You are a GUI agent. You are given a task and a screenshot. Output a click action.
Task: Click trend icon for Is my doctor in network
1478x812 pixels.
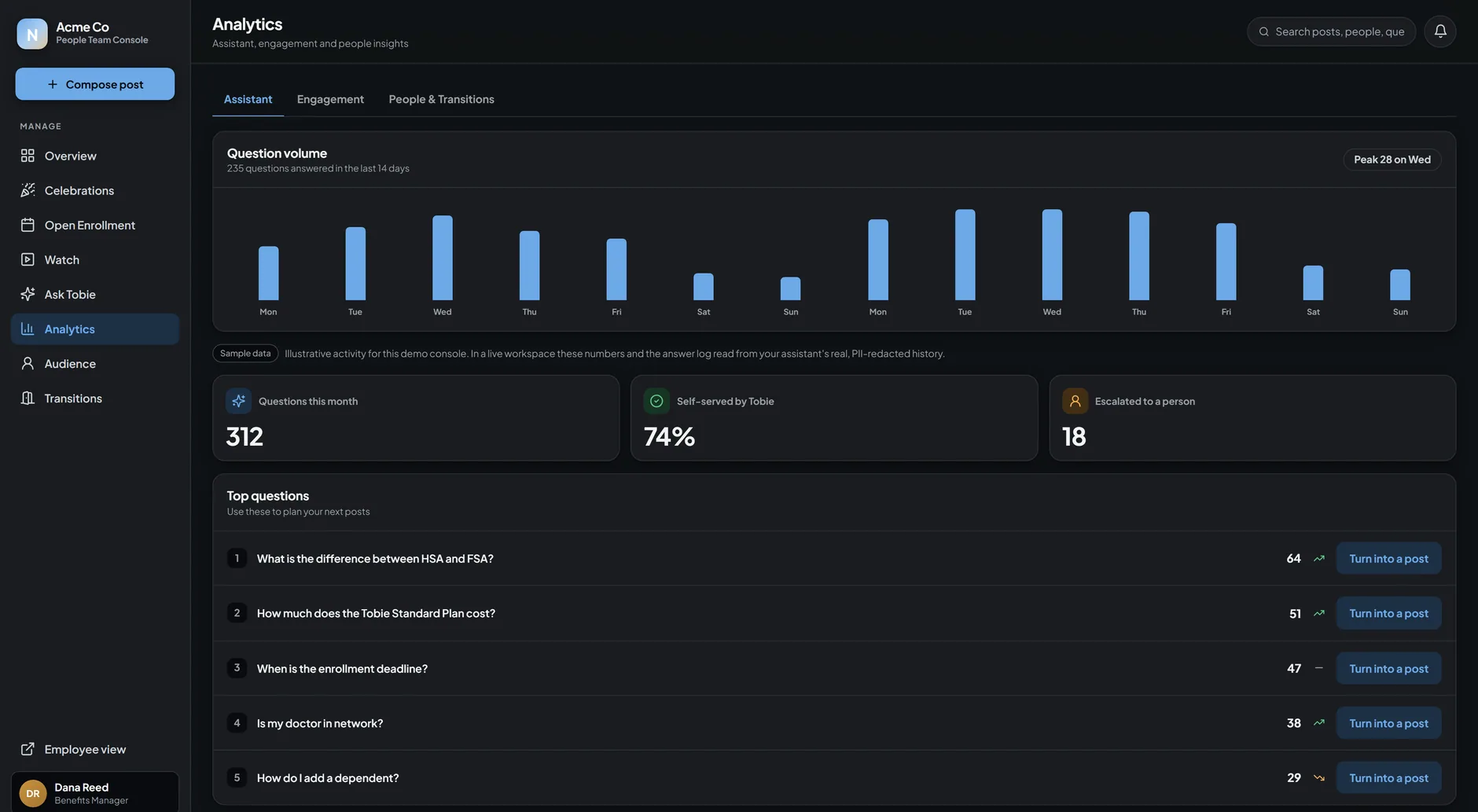point(1319,723)
